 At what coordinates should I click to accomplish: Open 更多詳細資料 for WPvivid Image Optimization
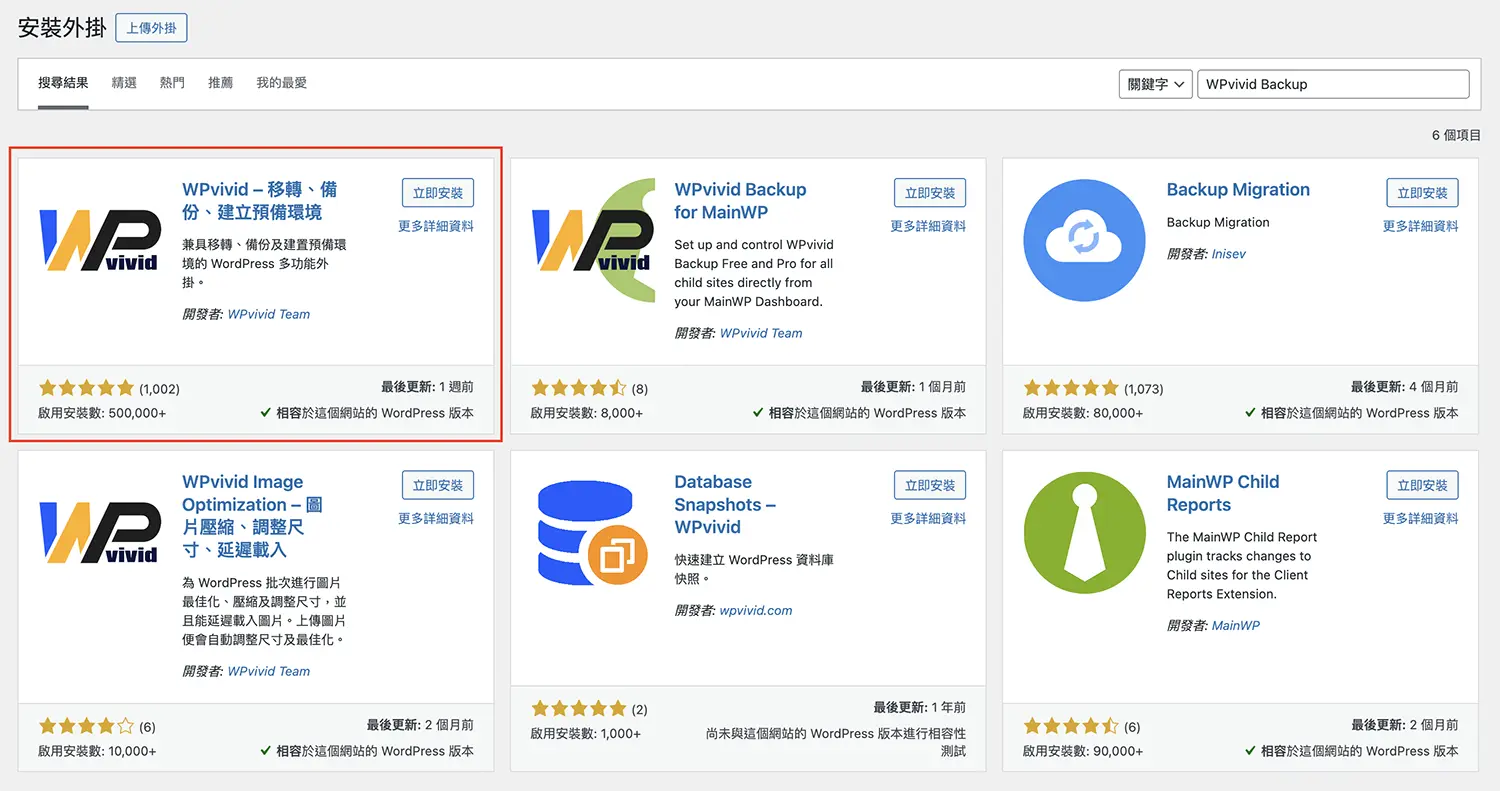[x=436, y=518]
